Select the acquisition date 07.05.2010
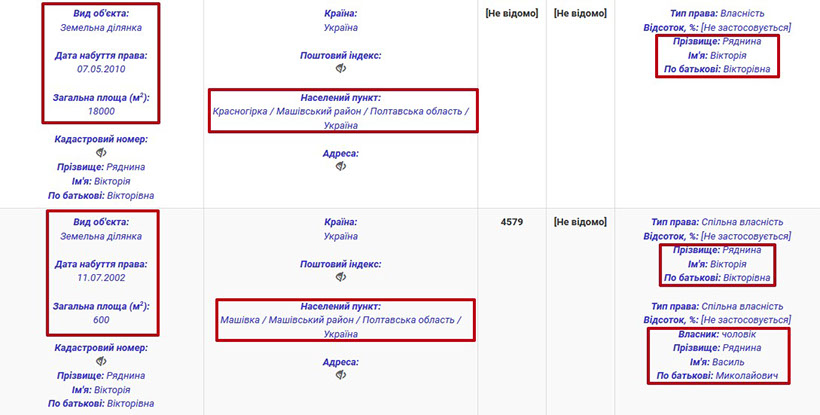The width and height of the screenshot is (820, 415). [101, 70]
